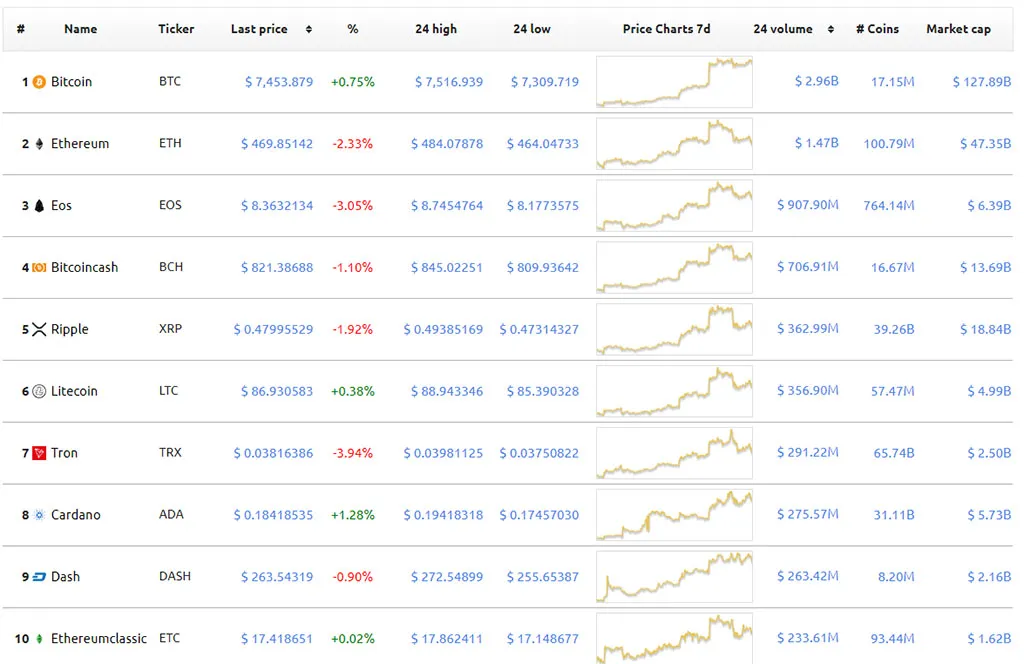Click Cardano 24 low $ 0.17457030
This screenshot has height=664, width=1024.
539,515
